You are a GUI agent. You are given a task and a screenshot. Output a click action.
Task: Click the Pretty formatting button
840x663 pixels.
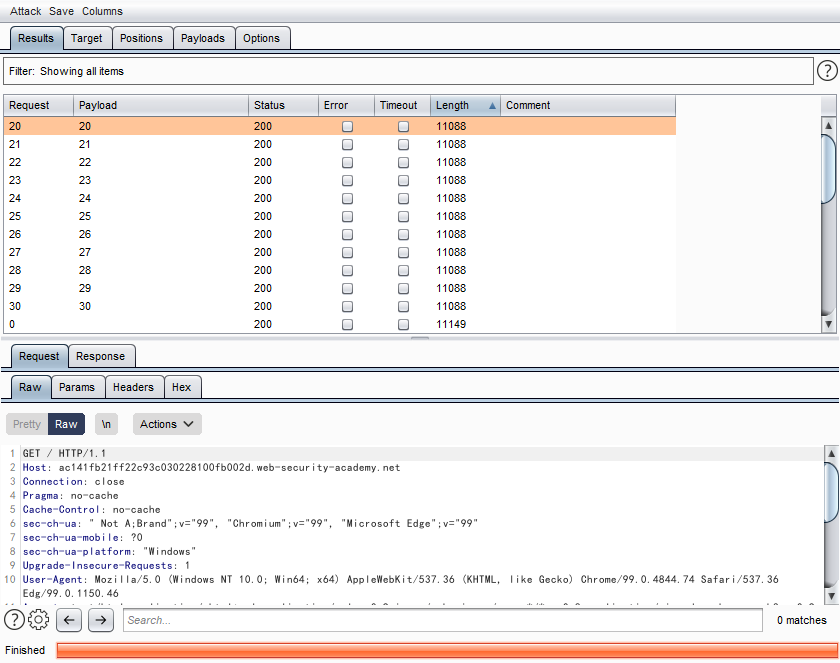coord(26,424)
